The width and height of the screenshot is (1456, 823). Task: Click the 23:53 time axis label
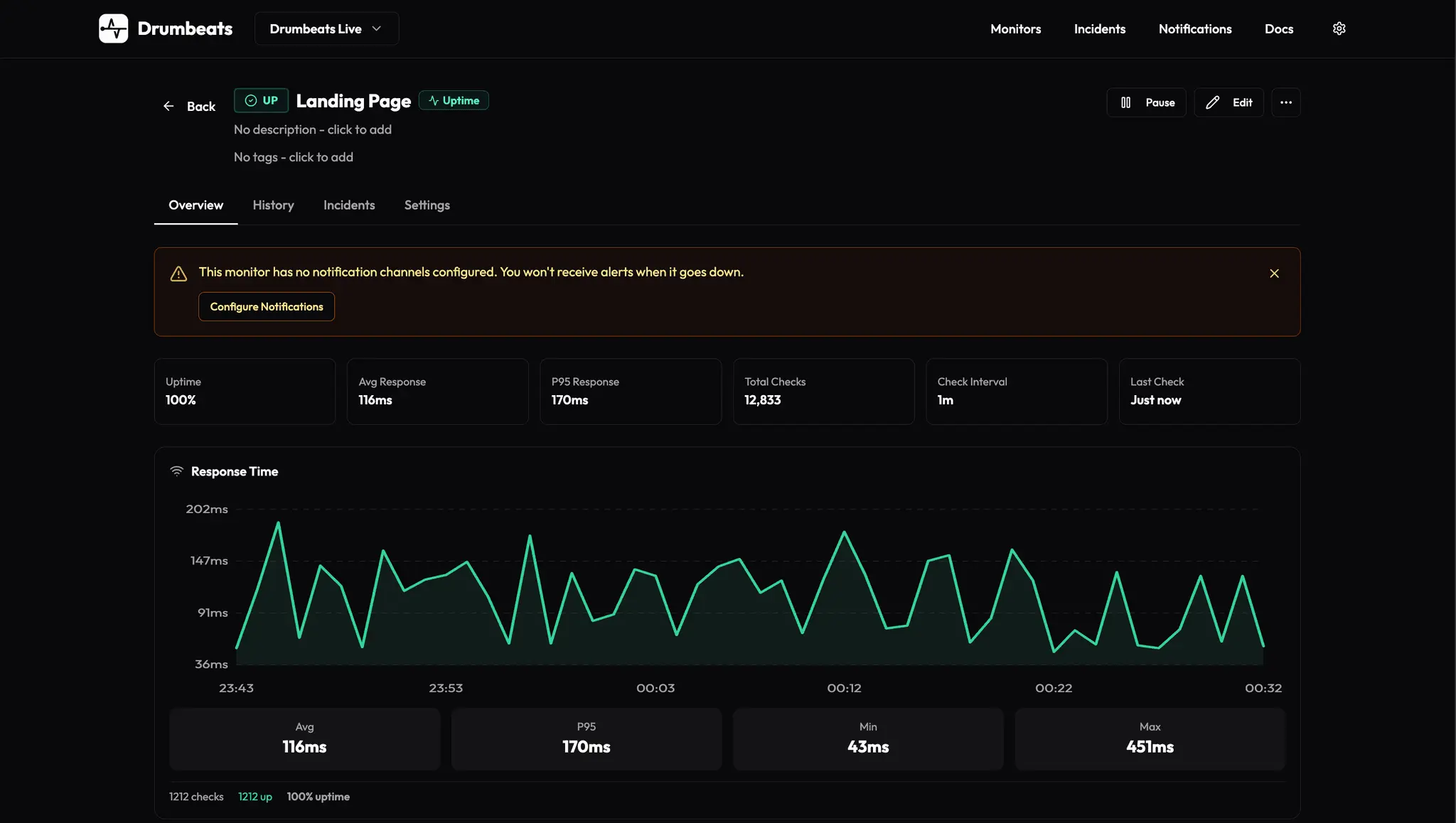pyautogui.click(x=446, y=688)
